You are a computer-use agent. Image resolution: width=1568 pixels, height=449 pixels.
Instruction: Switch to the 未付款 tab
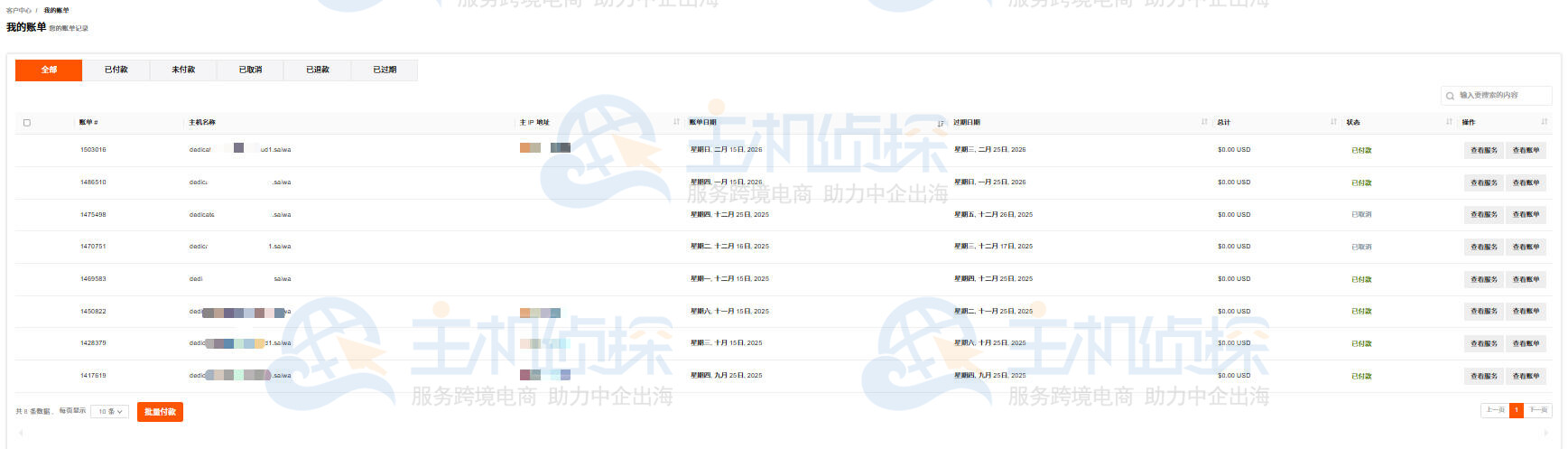183,70
